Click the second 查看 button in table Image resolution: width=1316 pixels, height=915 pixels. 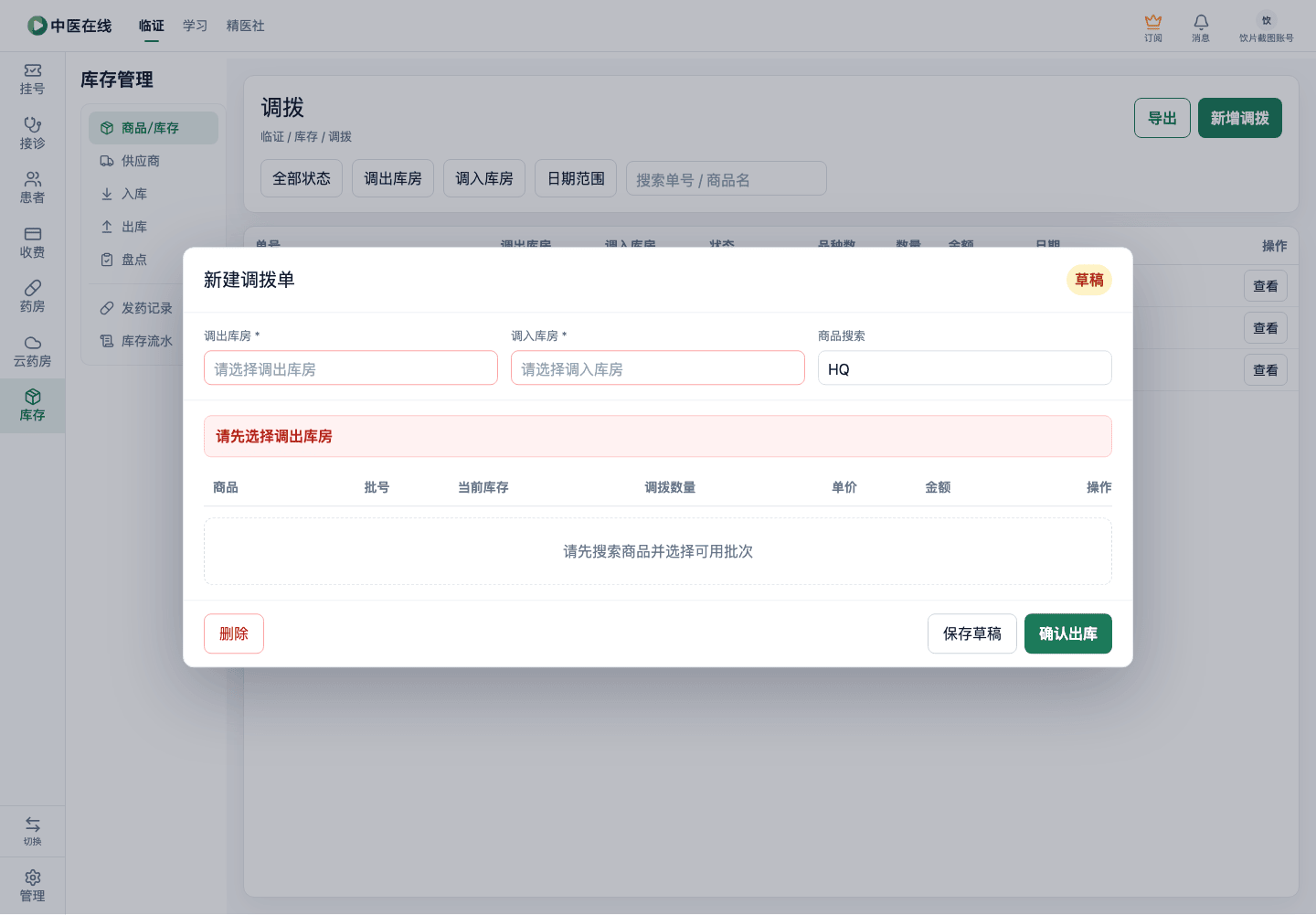pos(1266,328)
